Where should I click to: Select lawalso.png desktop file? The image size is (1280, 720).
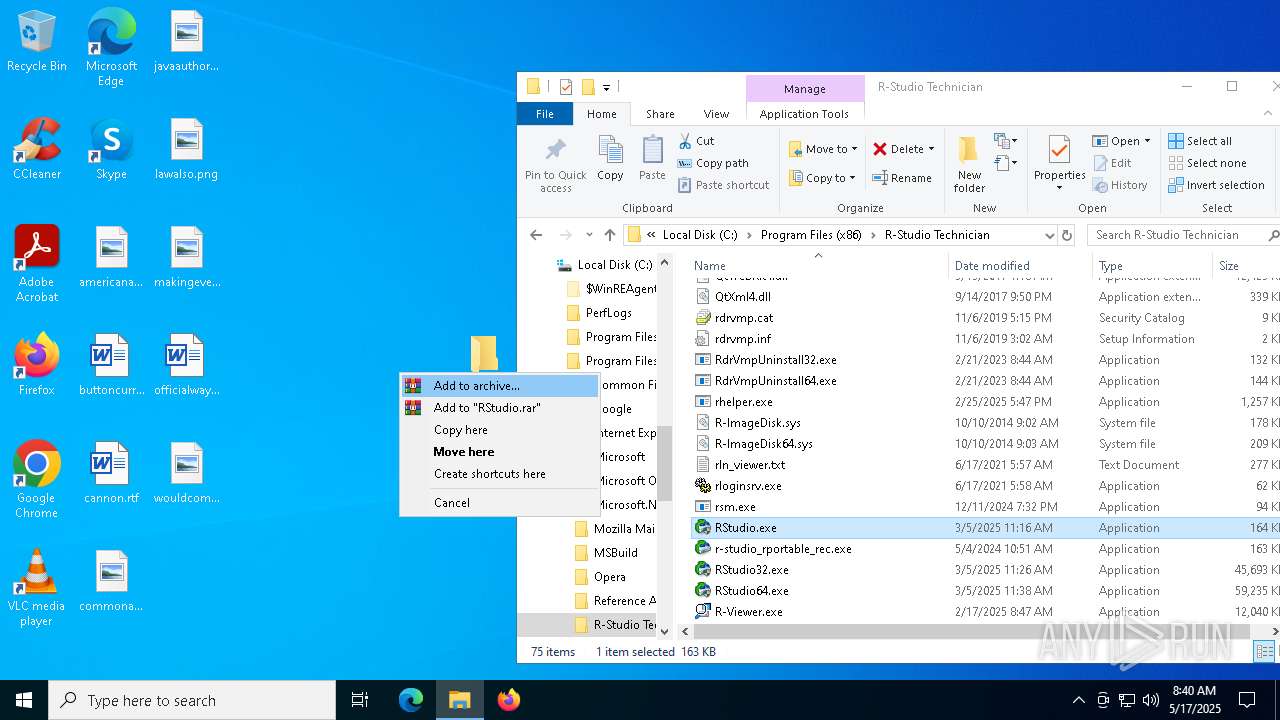[x=186, y=150]
